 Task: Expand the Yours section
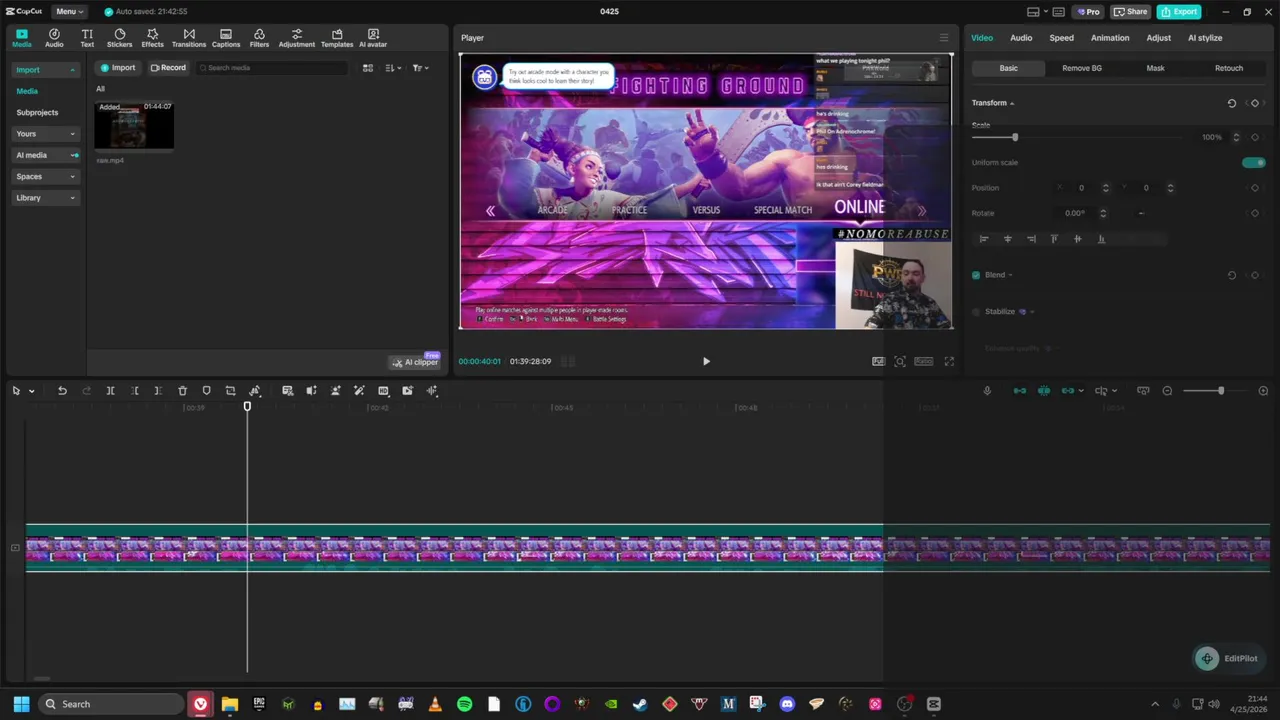(45, 134)
